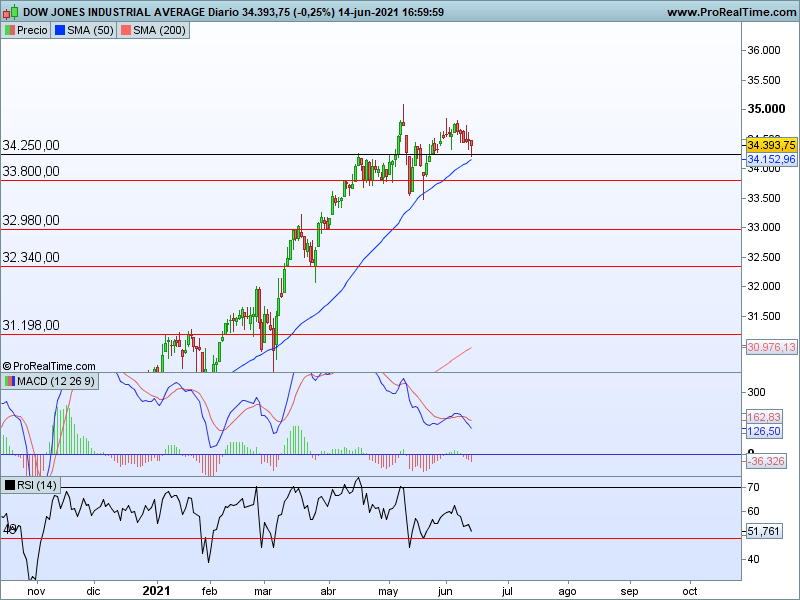Viewport: 800px width, 600px height.
Task: Open the www.ProRealTime.com link in the header
Action: [x=731, y=12]
